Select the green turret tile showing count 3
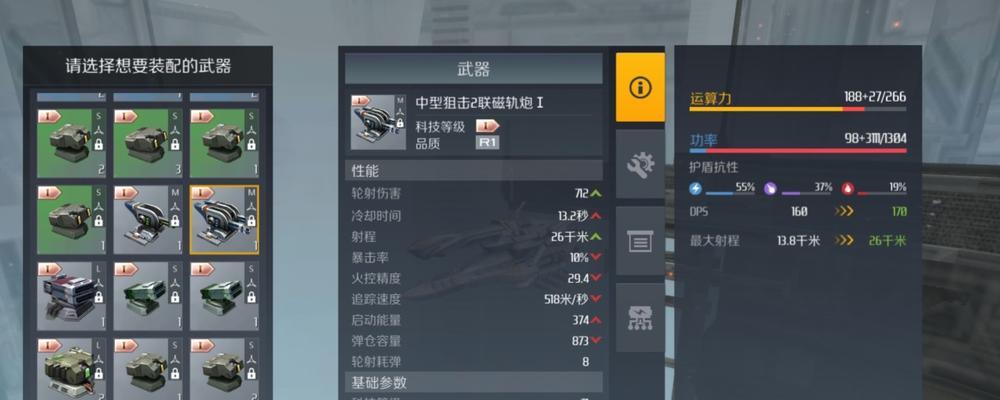Screen dimensions: 1000x400 pyautogui.click(x=148, y=144)
